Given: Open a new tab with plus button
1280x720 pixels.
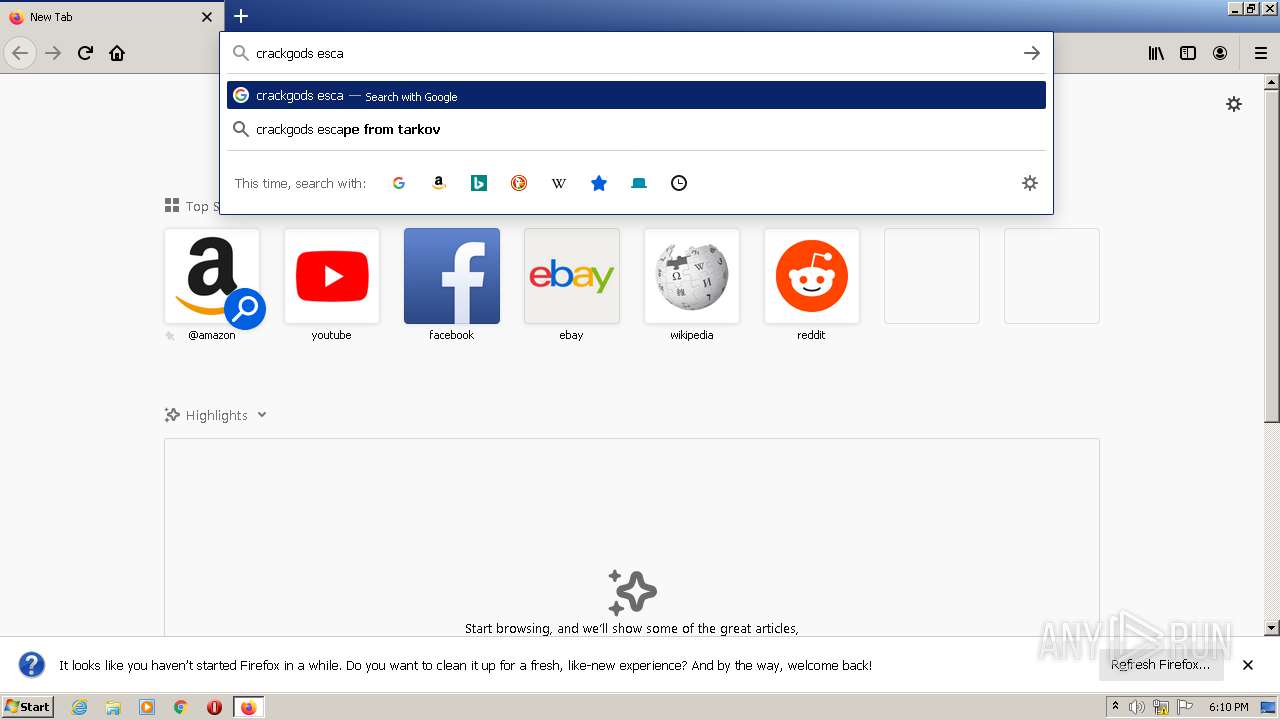Looking at the screenshot, I should tap(241, 16).
